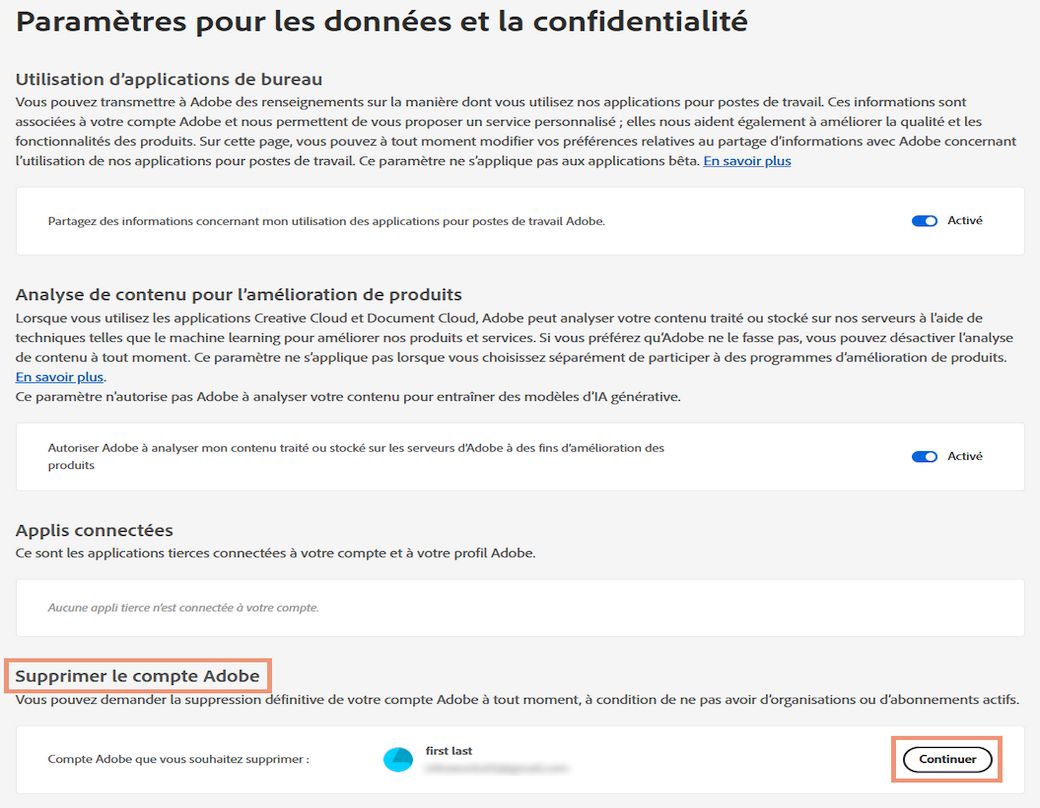The width and height of the screenshot is (1040, 808).
Task: Click the Continuer button to delete Adobe account
Action: click(x=947, y=759)
